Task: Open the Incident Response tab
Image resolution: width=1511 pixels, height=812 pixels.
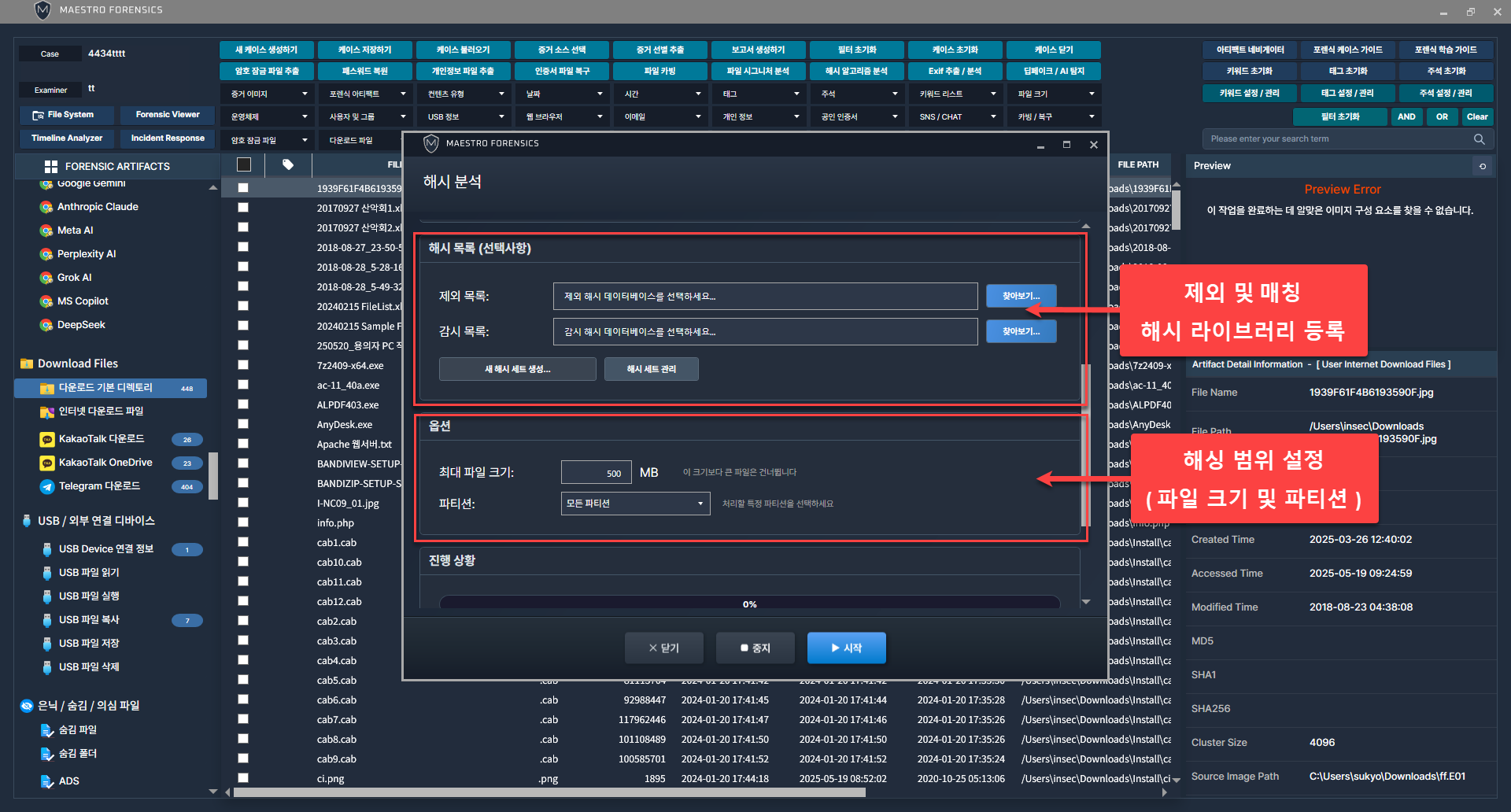Action: (x=168, y=138)
